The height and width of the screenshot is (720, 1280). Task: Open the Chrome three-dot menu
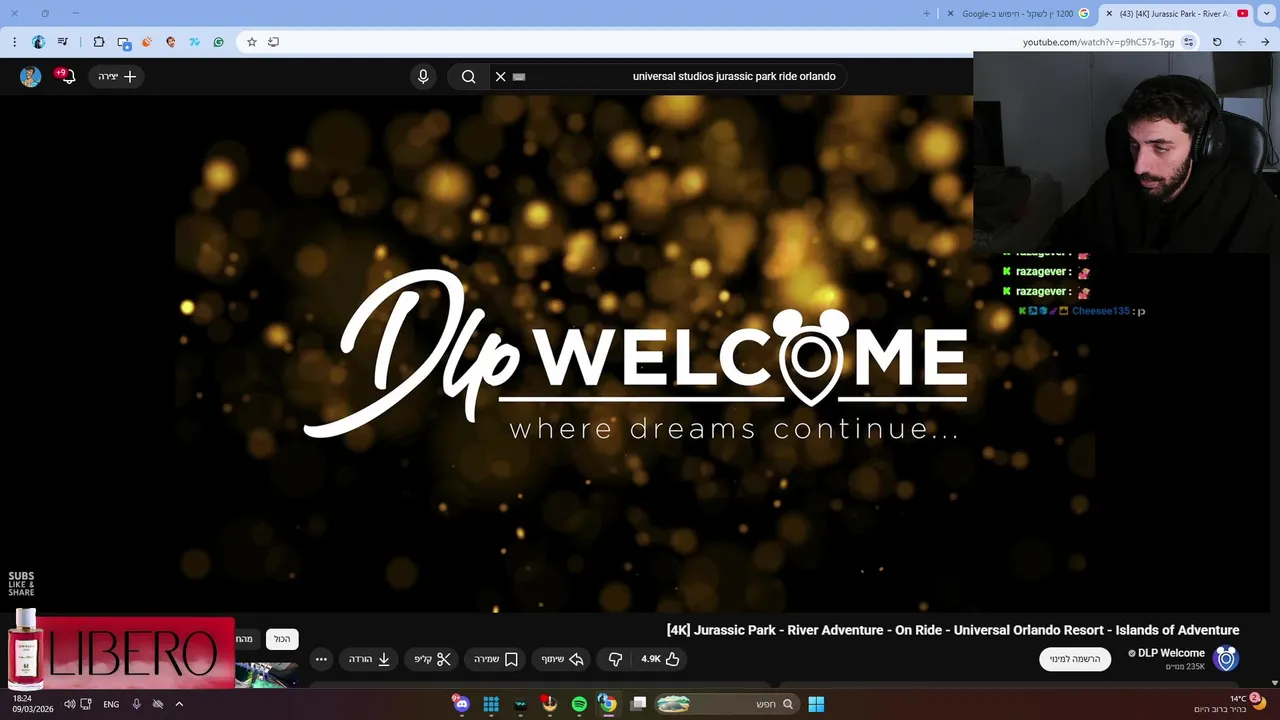coord(14,42)
